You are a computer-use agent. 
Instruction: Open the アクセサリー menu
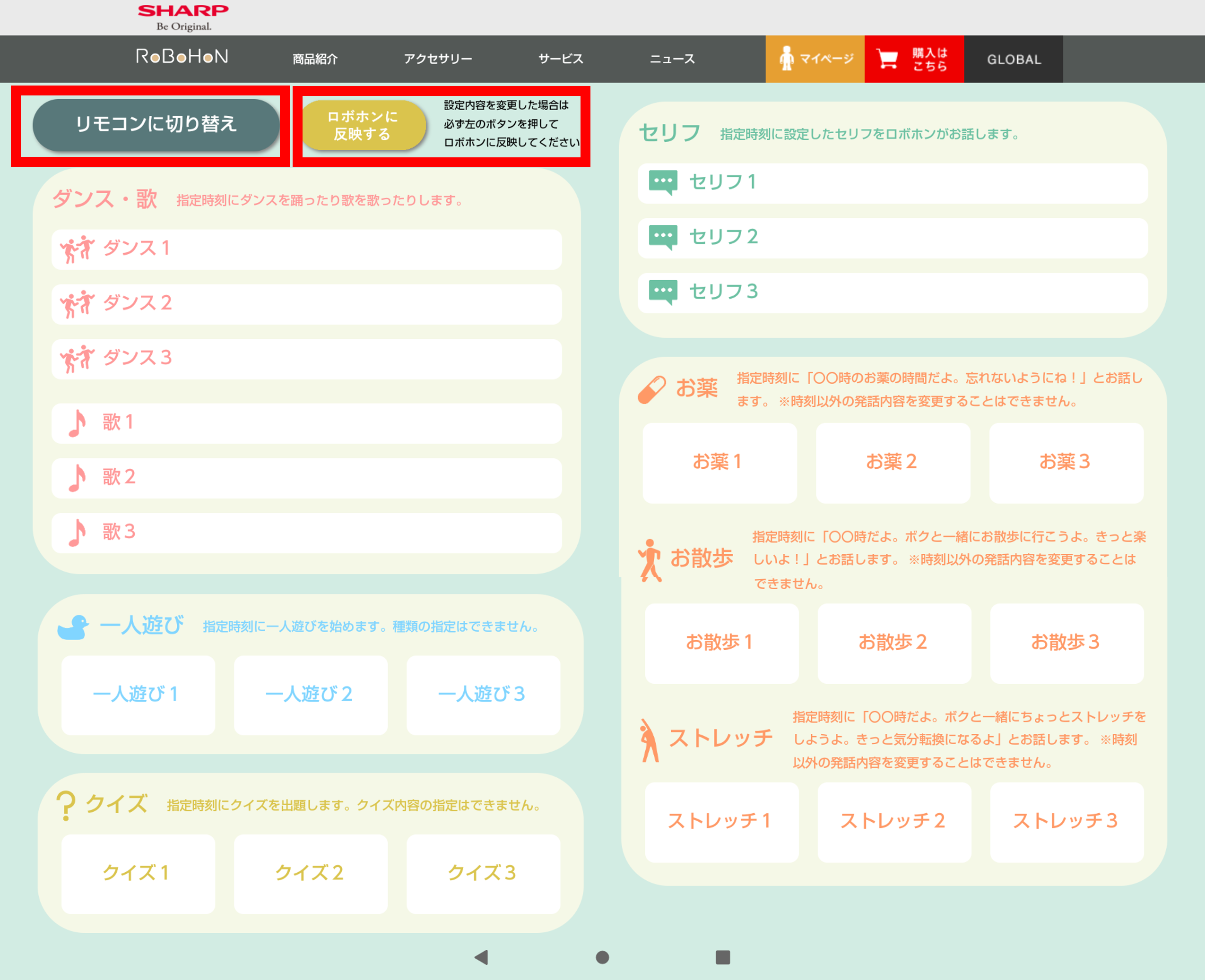point(438,59)
